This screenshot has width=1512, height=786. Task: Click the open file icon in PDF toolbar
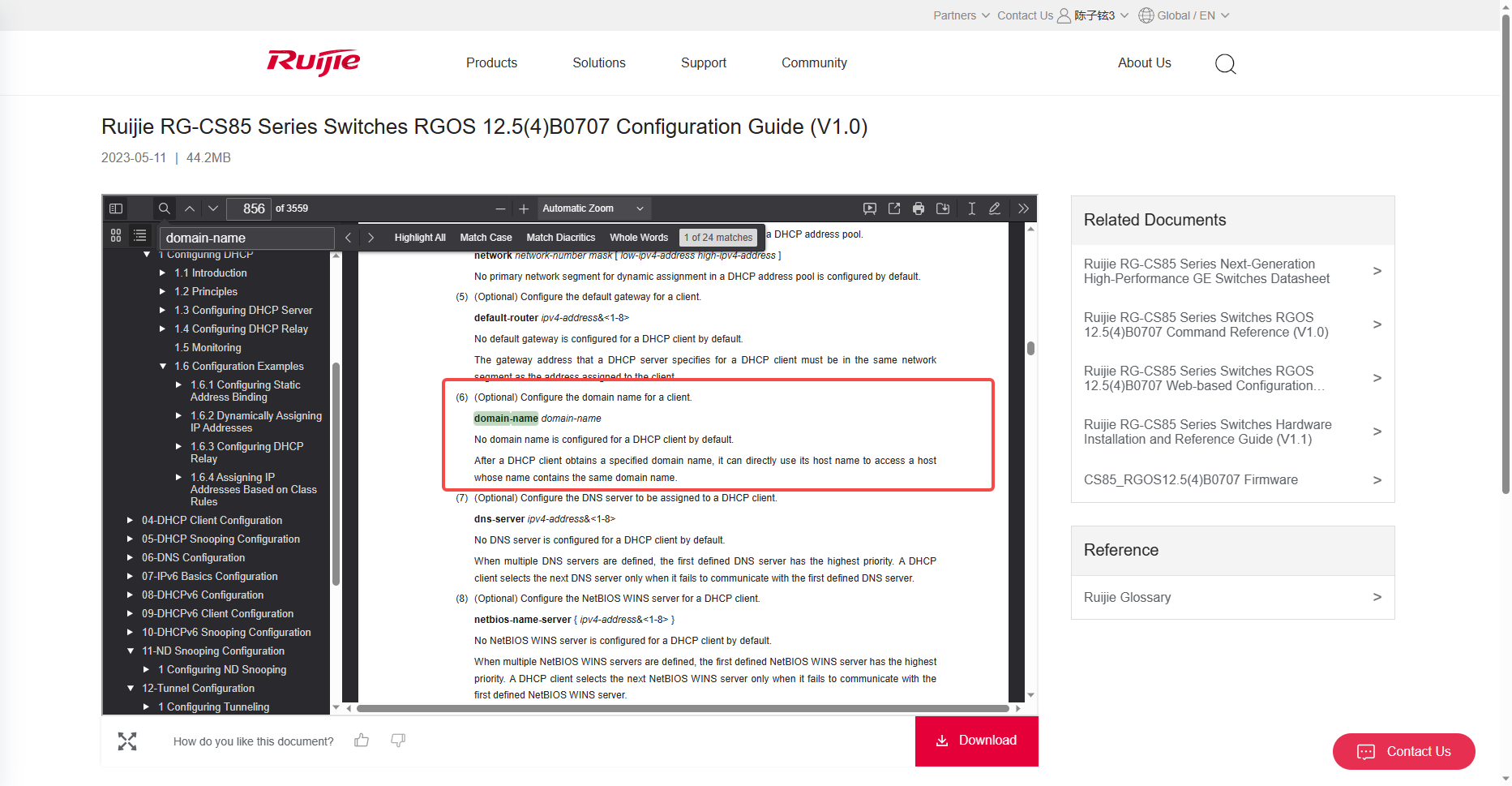(894, 208)
